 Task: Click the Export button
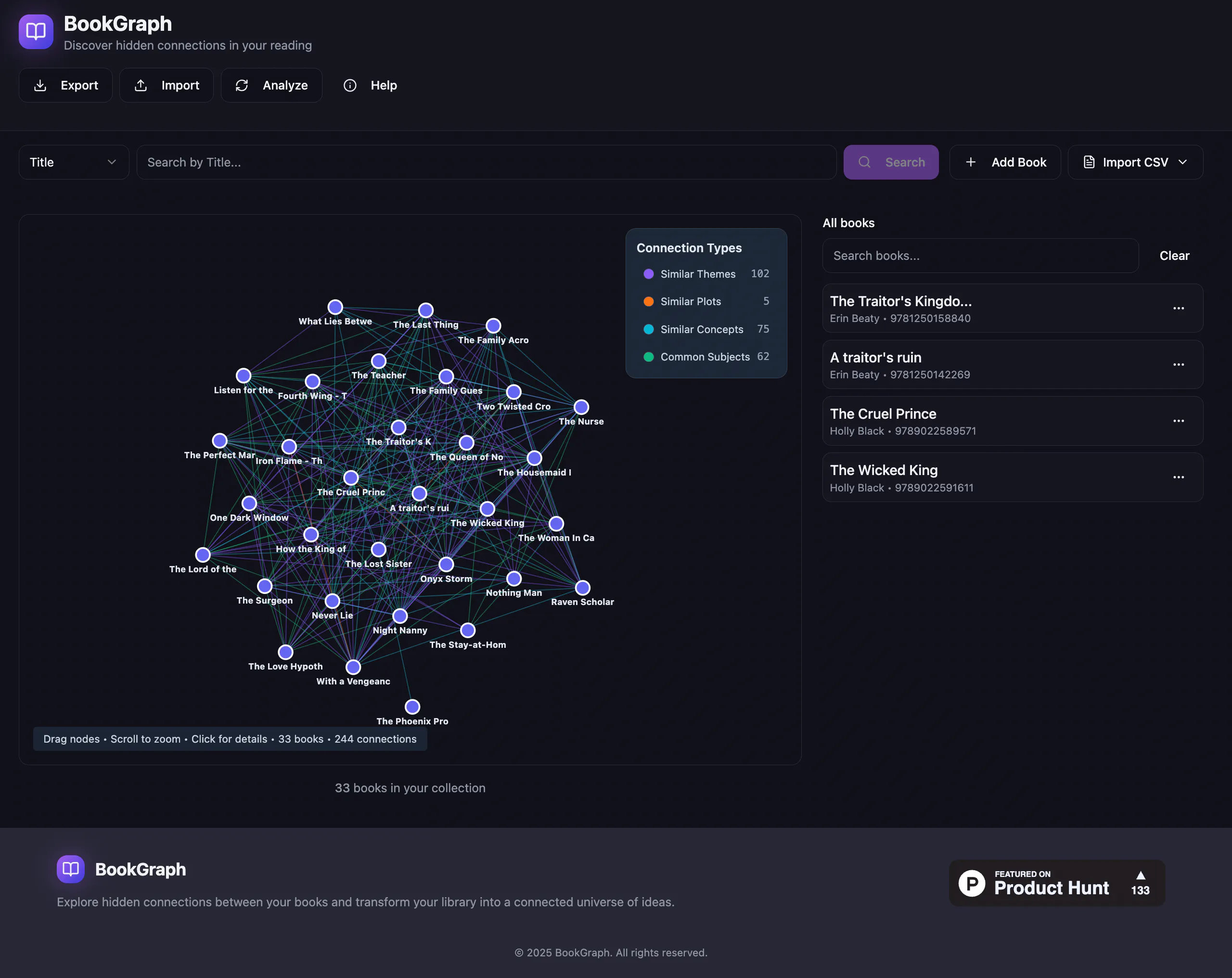66,85
